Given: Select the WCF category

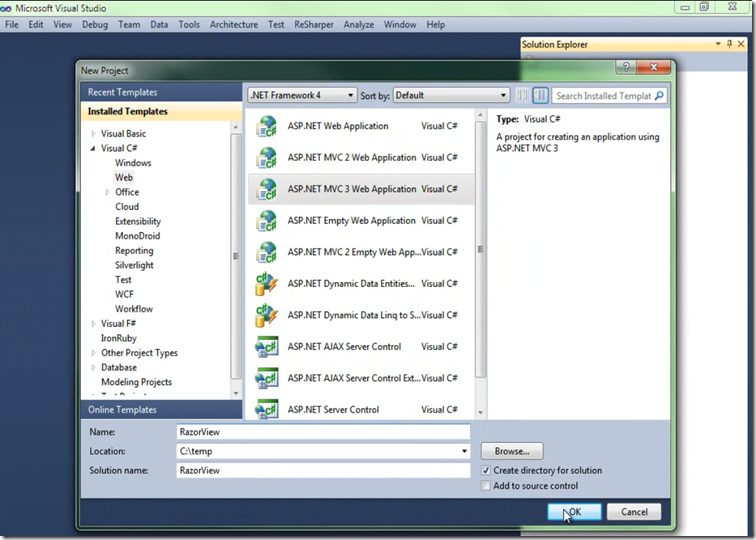Looking at the screenshot, I should pos(124,294).
